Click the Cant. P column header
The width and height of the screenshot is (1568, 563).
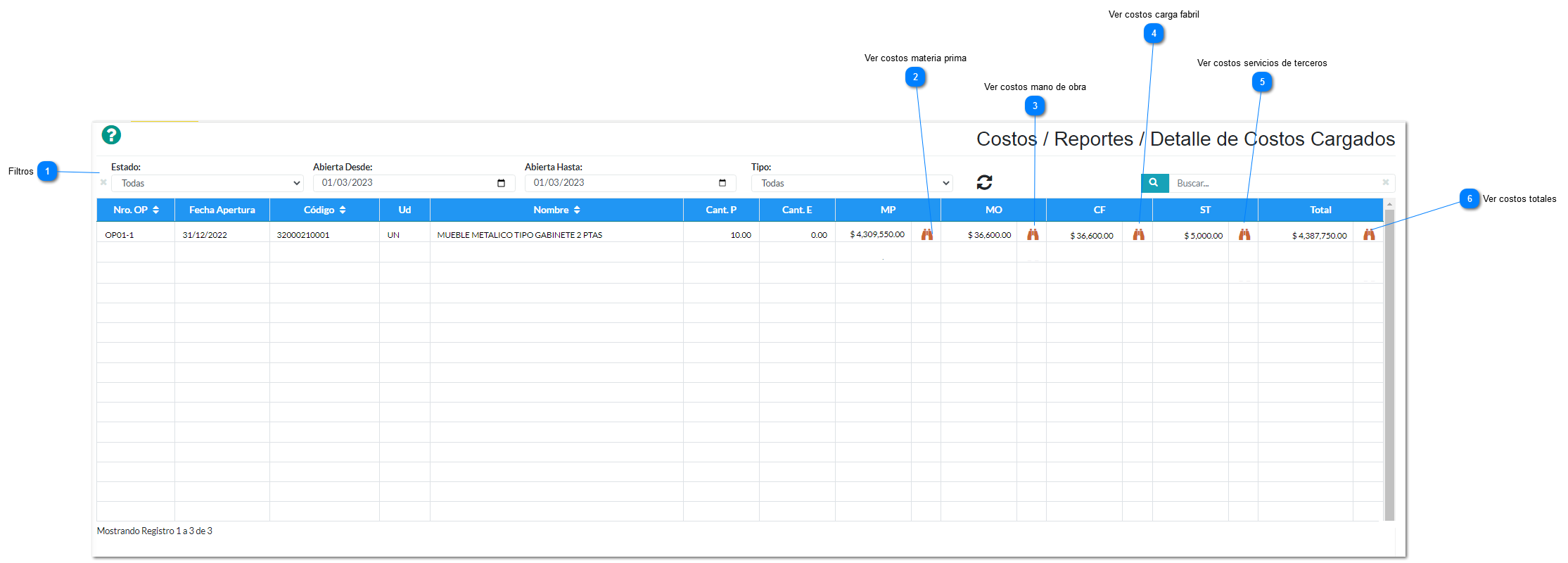pos(721,210)
